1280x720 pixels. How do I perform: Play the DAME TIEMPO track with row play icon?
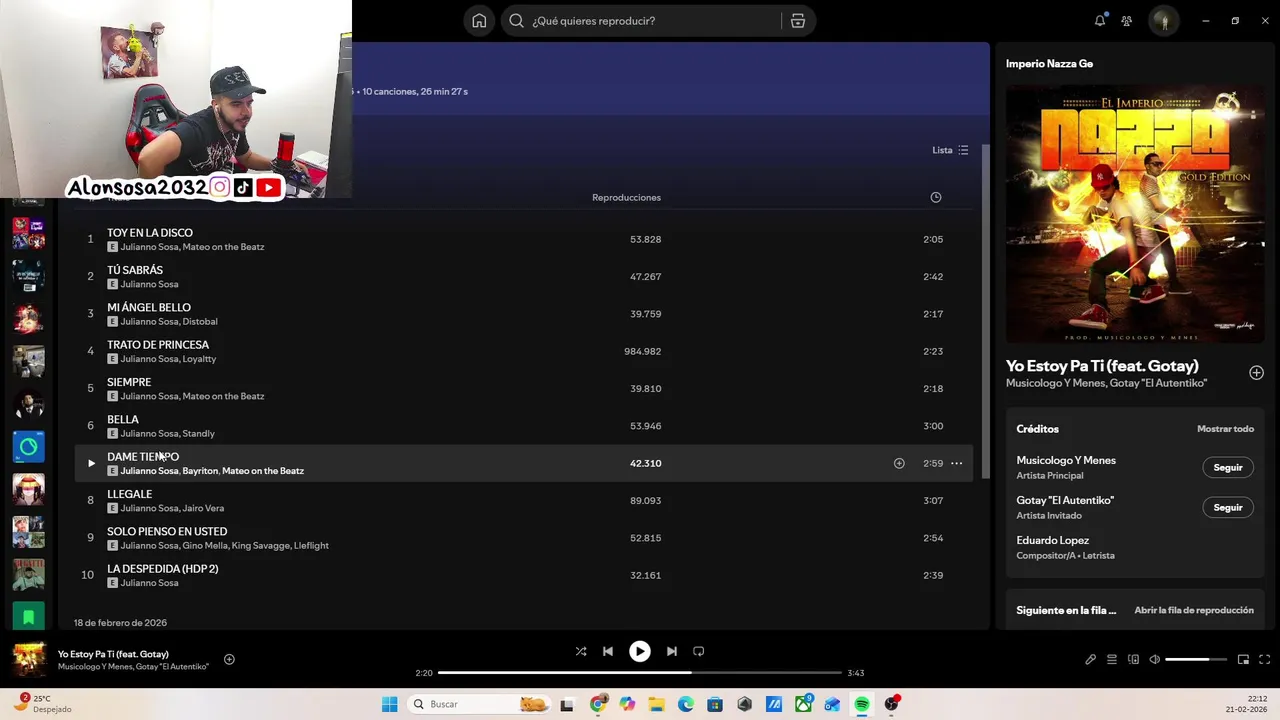pyautogui.click(x=91, y=463)
